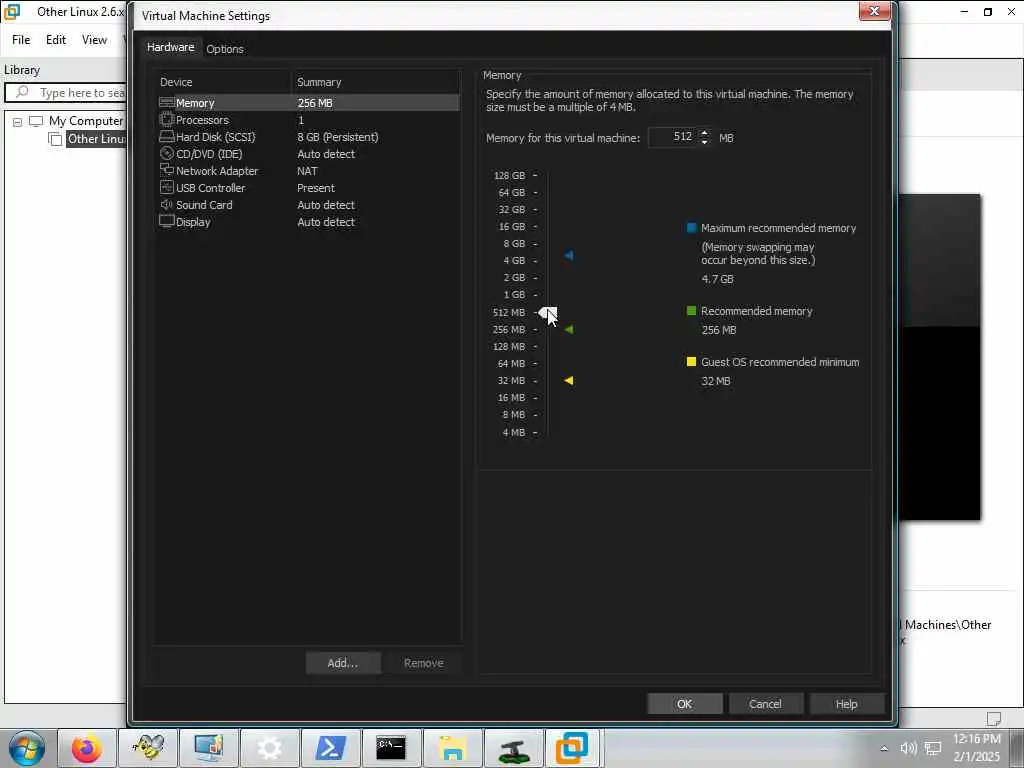Screen dimensions: 1024x768
Task: Click the '16 GB' scale label
Action: (x=512, y=226)
